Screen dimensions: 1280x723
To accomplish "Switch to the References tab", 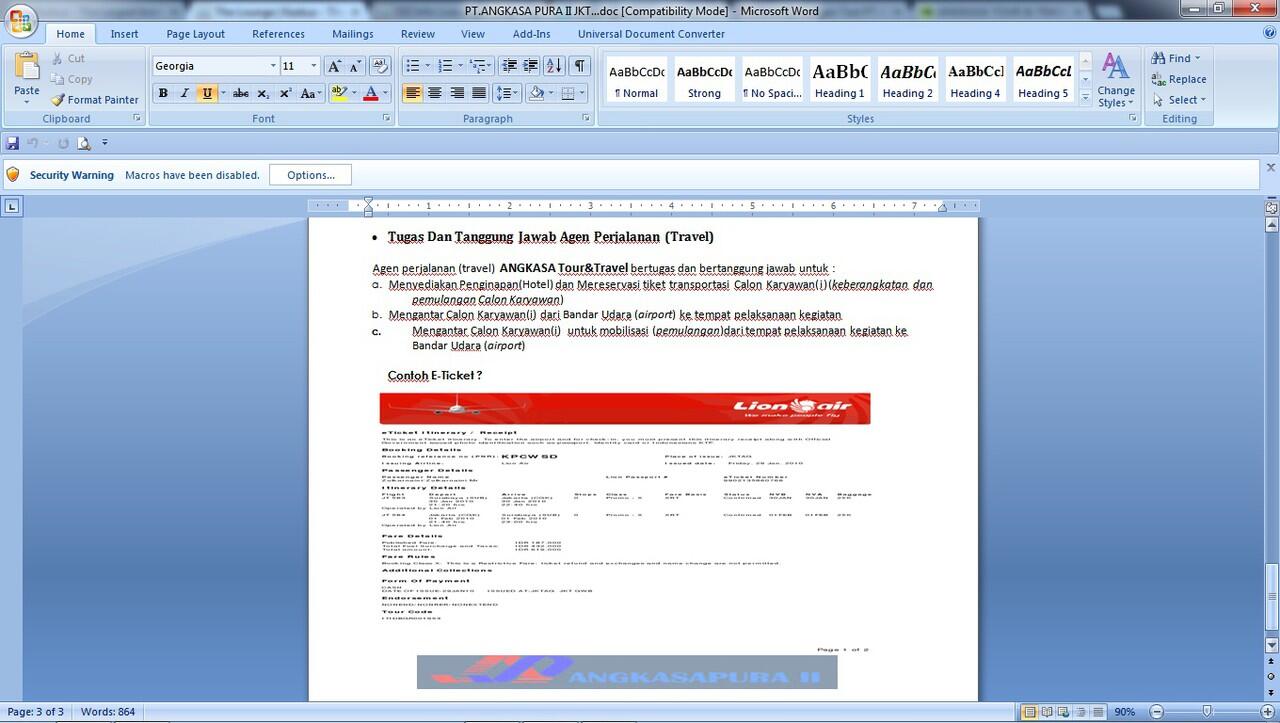I will pyautogui.click(x=278, y=34).
